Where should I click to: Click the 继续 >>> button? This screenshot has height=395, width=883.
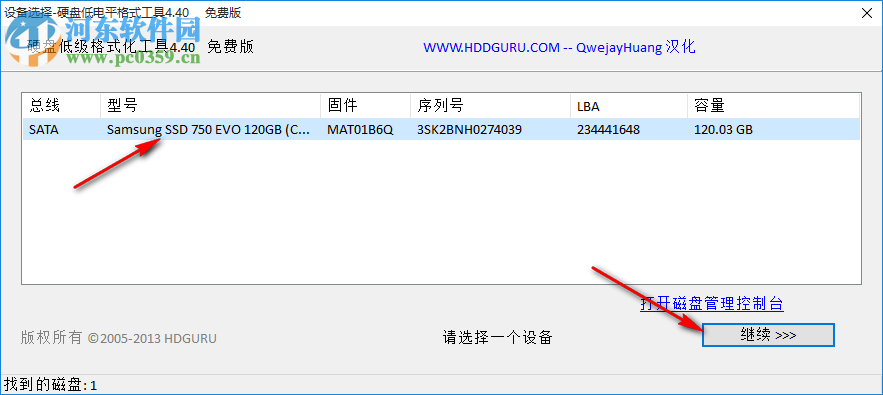[768, 335]
